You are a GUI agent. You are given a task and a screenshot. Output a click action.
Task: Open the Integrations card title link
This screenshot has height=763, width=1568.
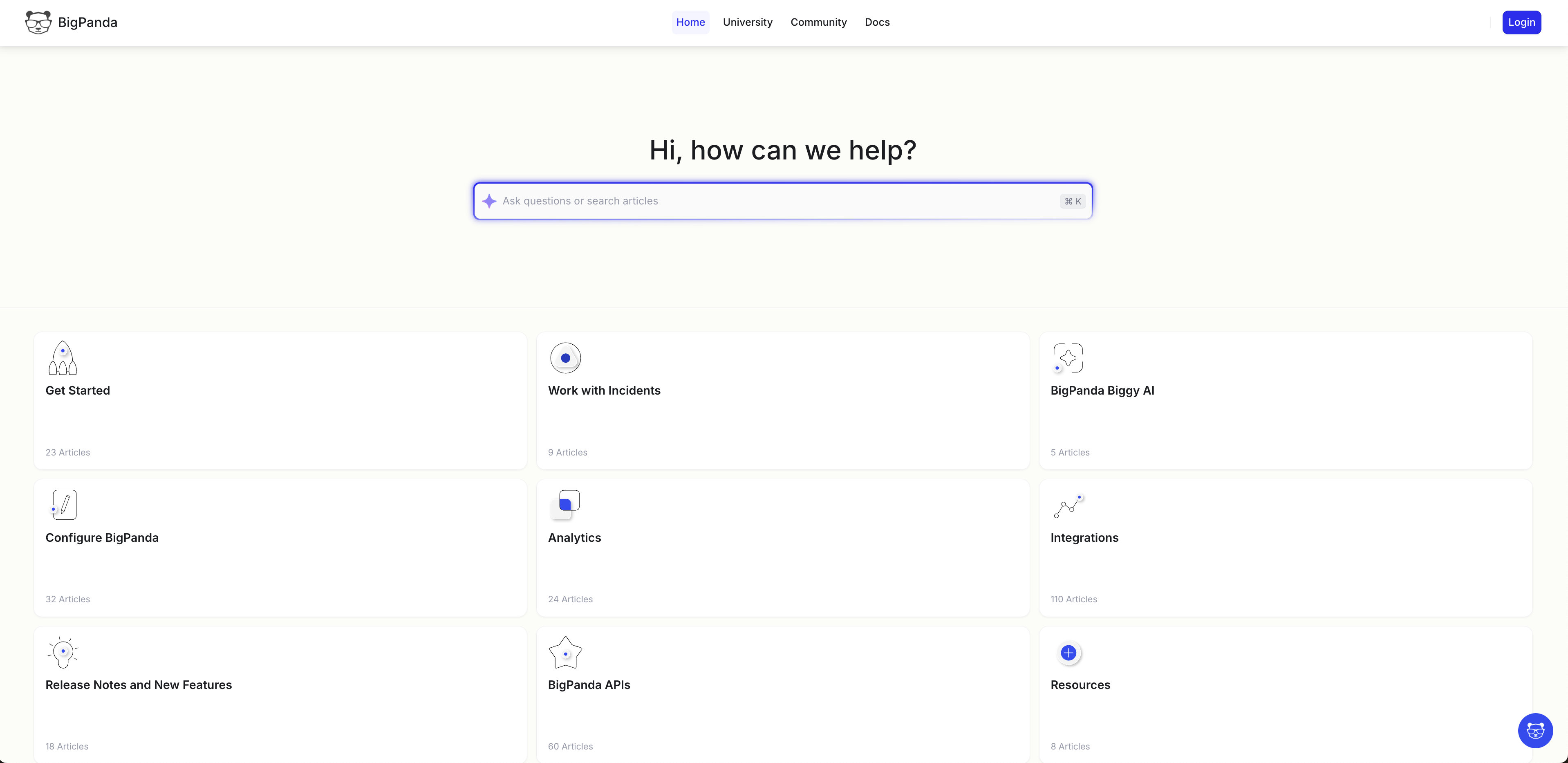pyautogui.click(x=1084, y=538)
